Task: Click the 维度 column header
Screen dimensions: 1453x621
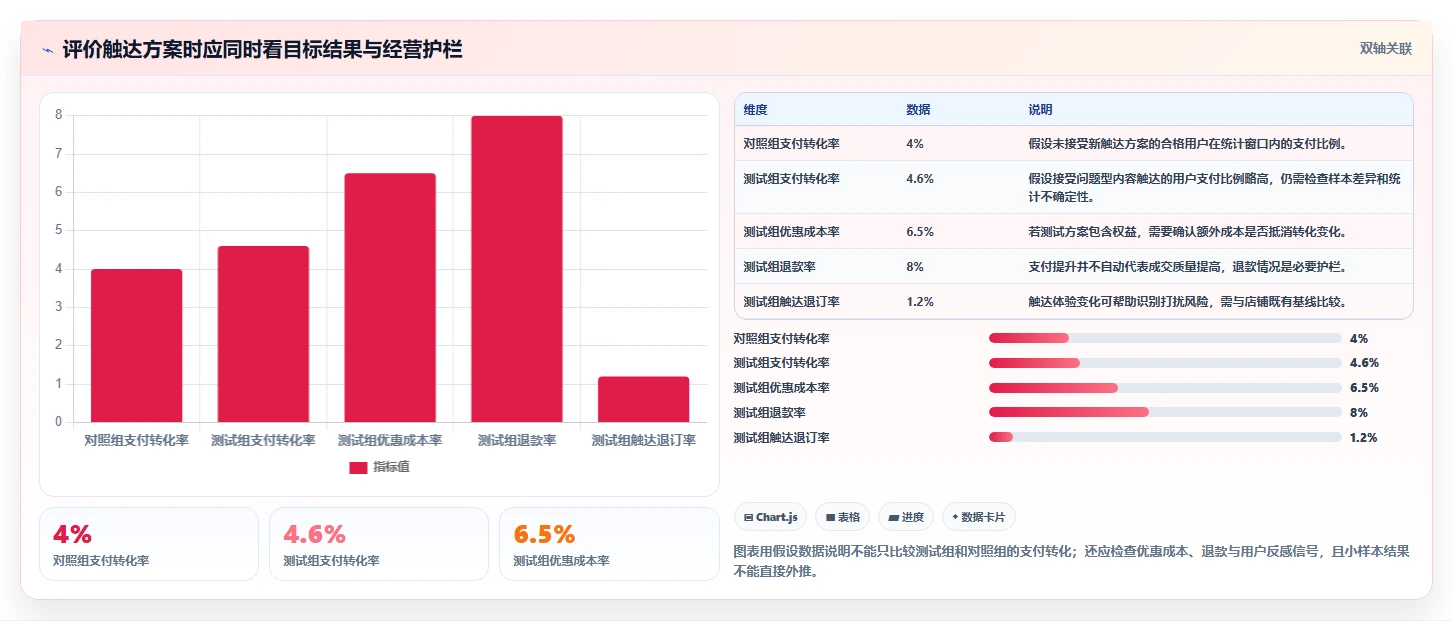Action: tap(755, 109)
